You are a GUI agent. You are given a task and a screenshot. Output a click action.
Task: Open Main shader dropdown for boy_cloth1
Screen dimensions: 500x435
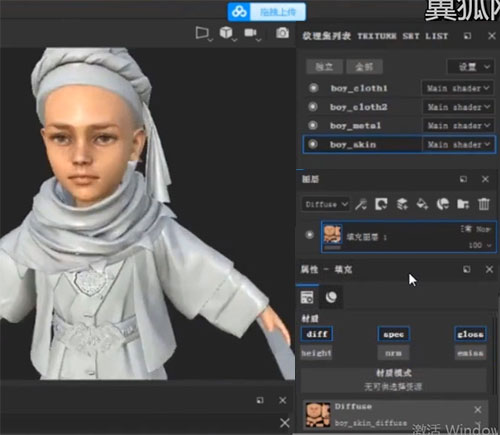point(458,88)
